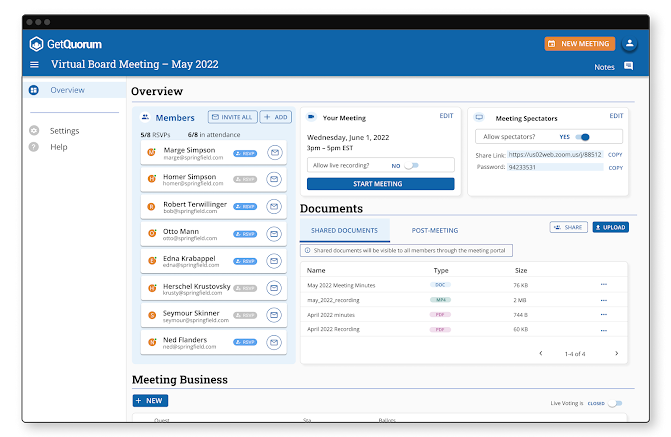671x437 pixels.
Task: Click the Help question mark icon
Action: (34, 147)
